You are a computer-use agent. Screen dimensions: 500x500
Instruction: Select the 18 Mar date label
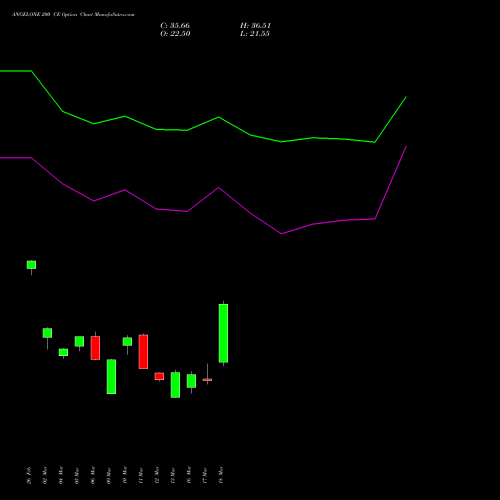(x=221, y=475)
